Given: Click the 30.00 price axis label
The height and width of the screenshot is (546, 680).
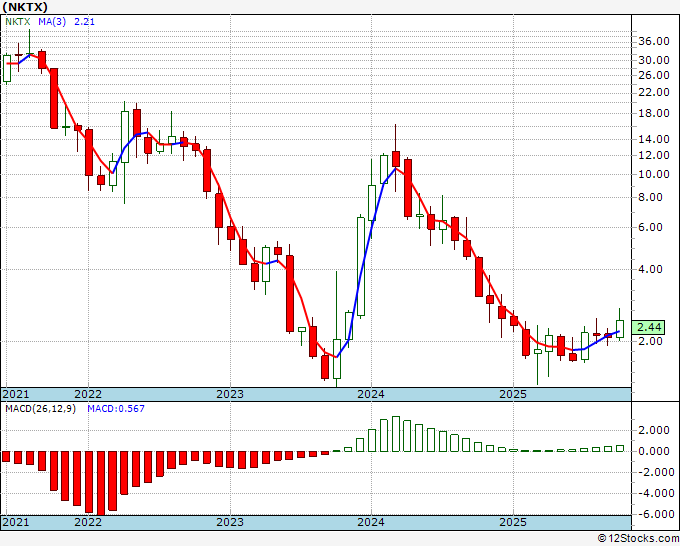Looking at the screenshot, I should point(654,60).
